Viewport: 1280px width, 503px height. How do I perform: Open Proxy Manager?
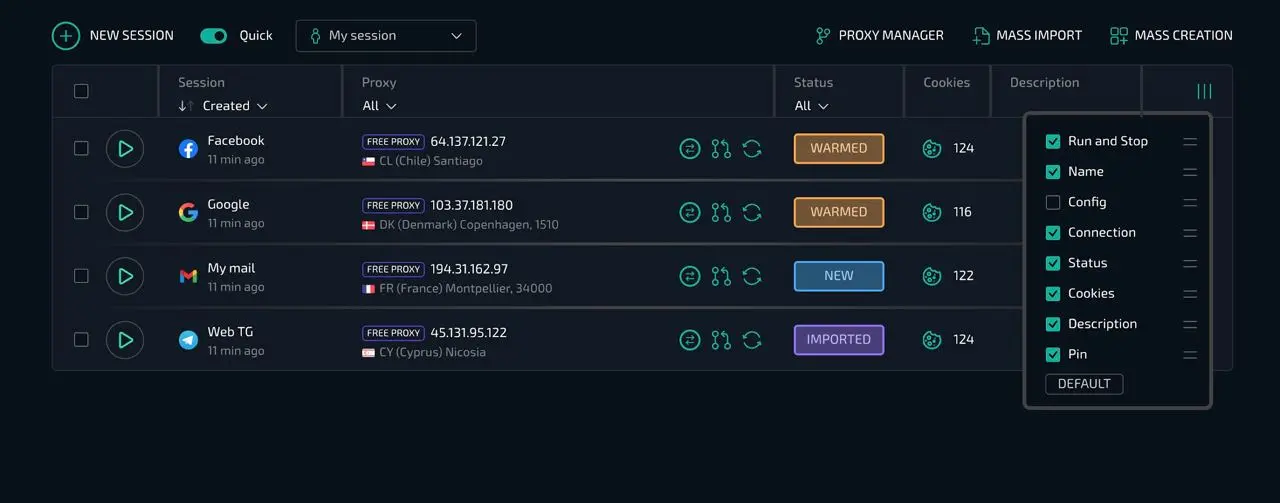(879, 36)
